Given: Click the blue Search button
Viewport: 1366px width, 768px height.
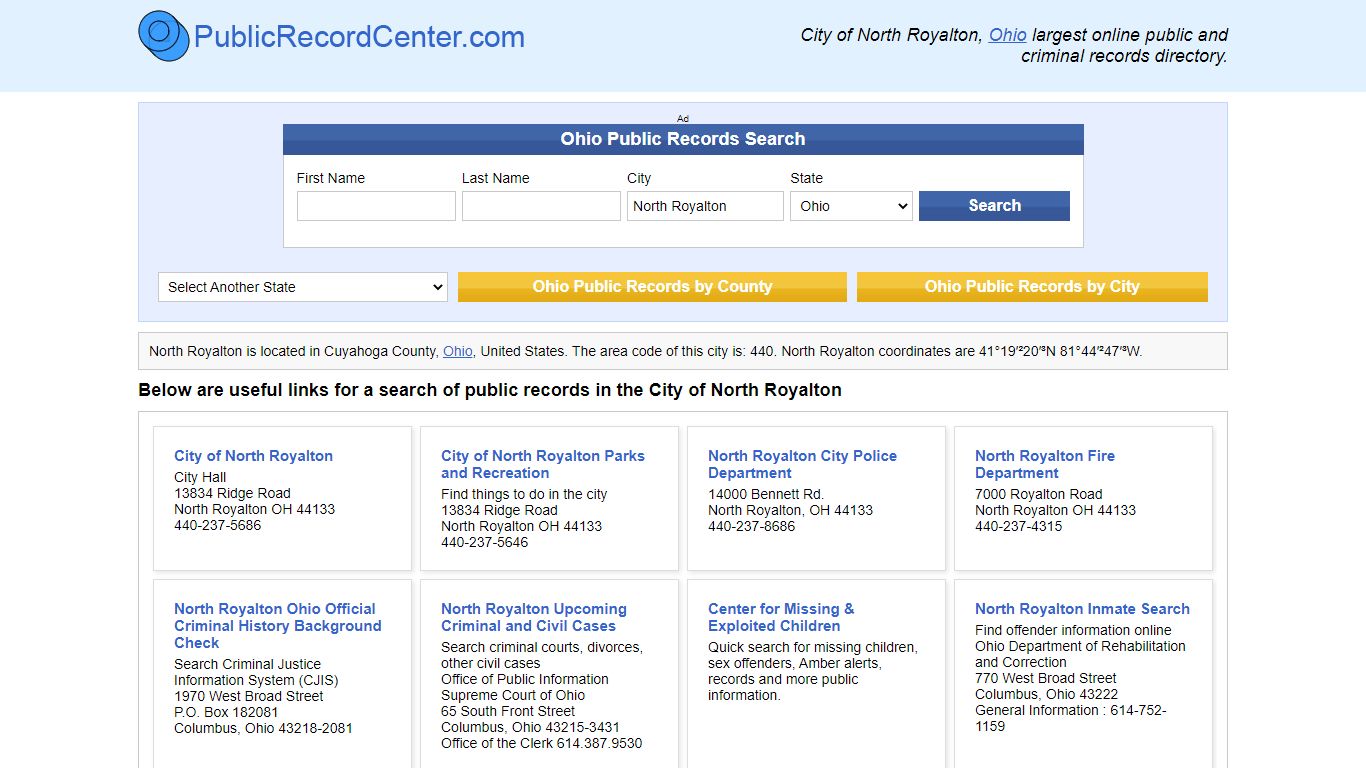Looking at the screenshot, I should 994,206.
